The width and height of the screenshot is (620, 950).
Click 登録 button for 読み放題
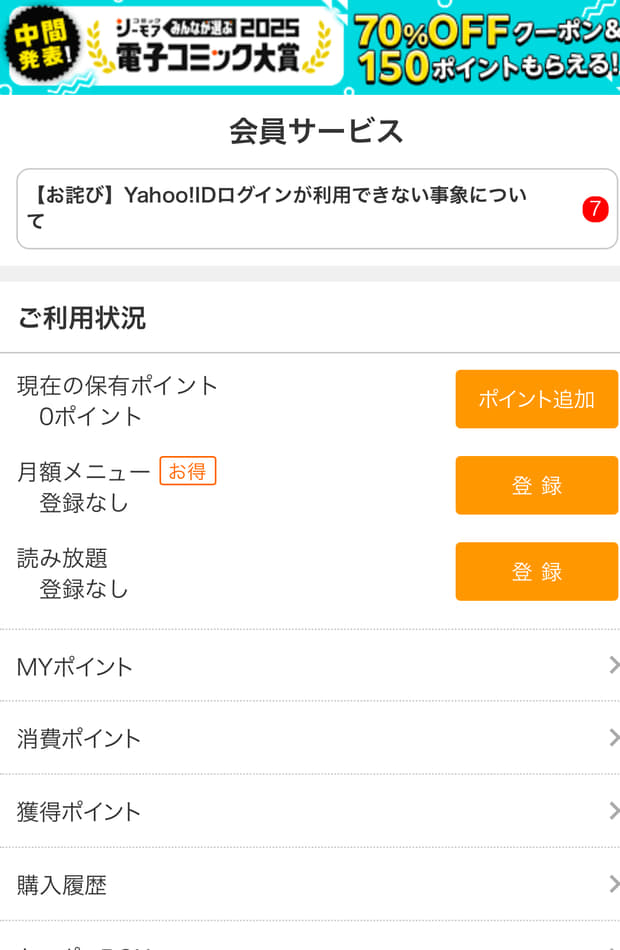click(536, 571)
